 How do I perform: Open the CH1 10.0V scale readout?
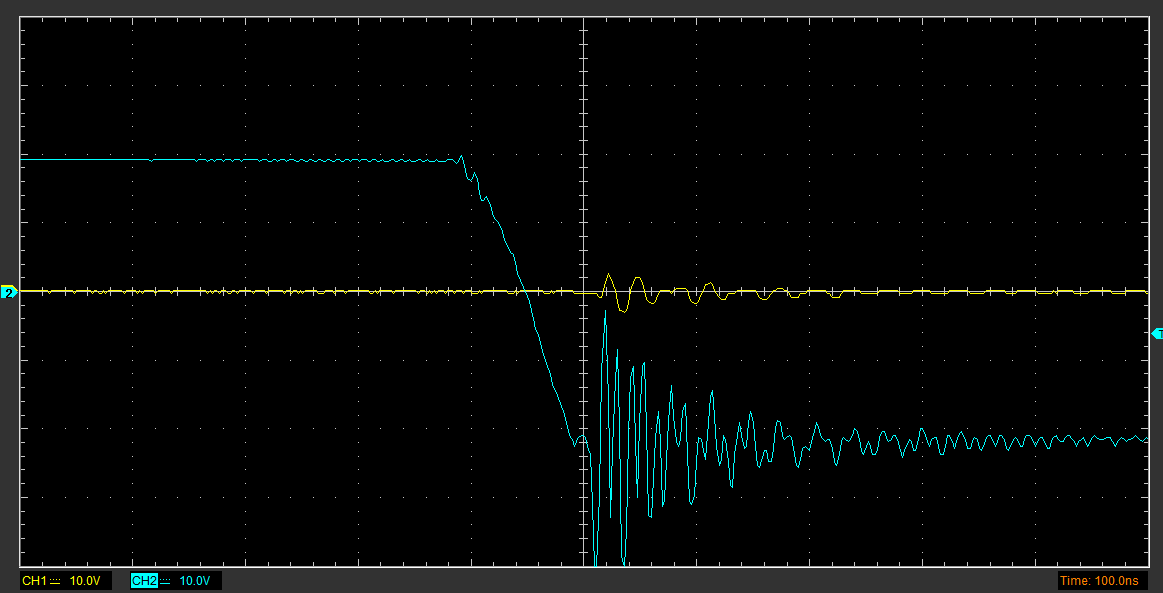click(x=84, y=581)
